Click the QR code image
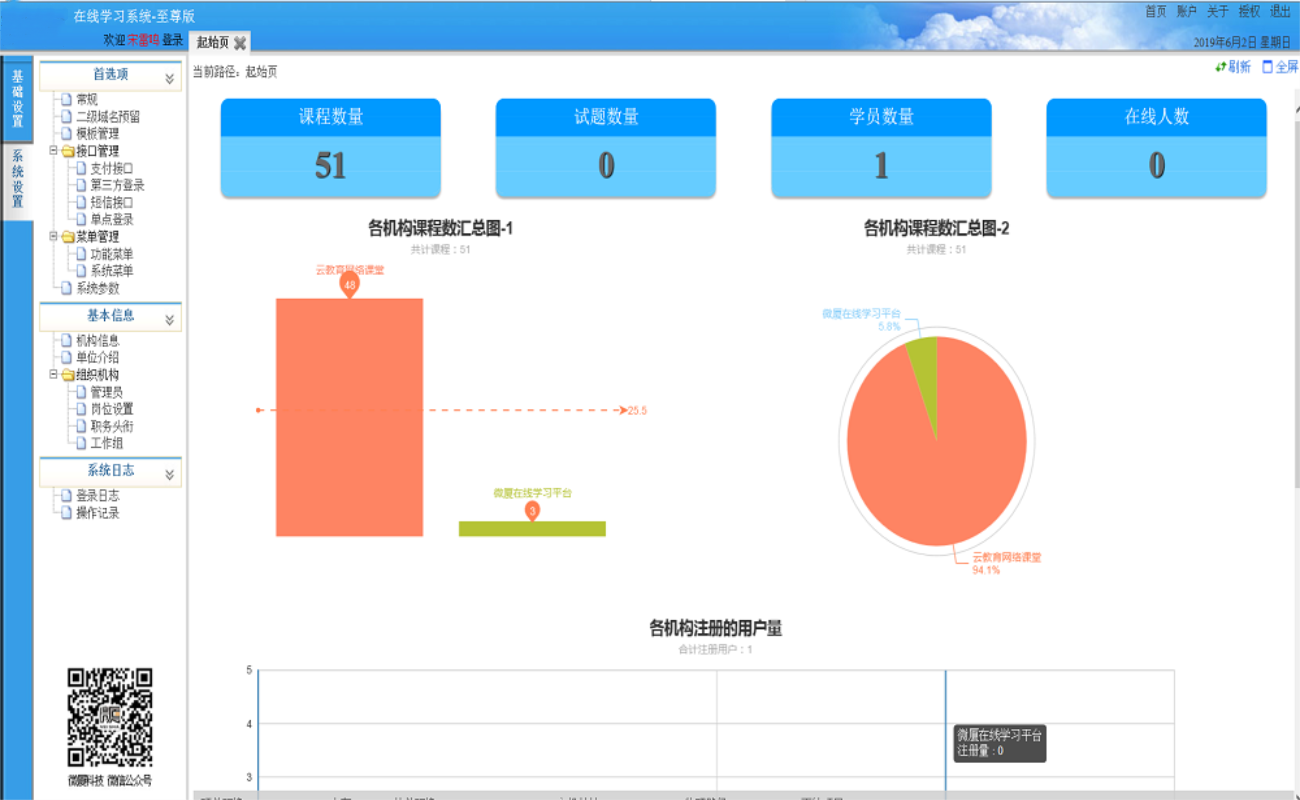Viewport: 1300px width, 800px height. 110,717
